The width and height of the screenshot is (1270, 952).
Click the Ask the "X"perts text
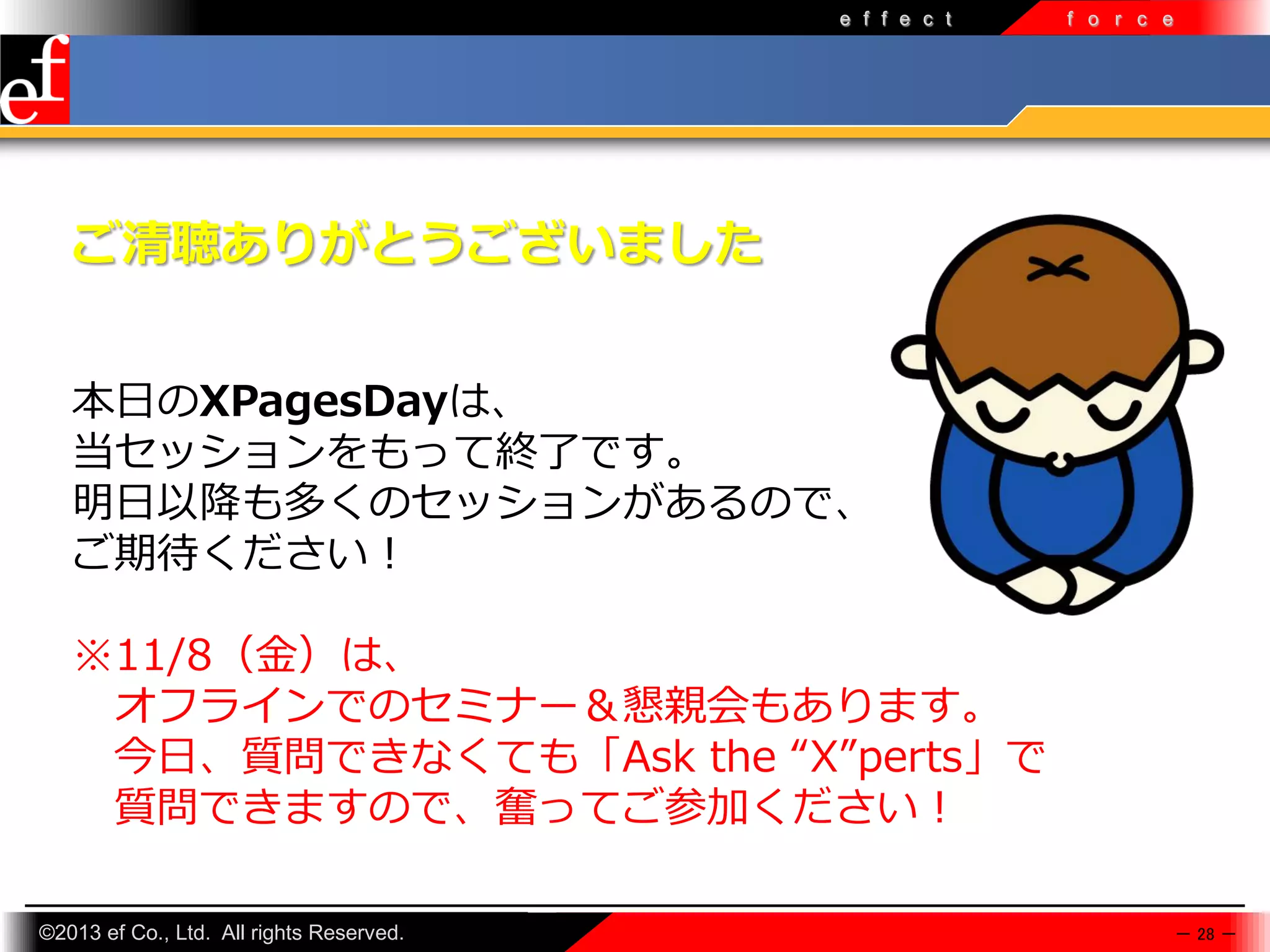[792, 757]
